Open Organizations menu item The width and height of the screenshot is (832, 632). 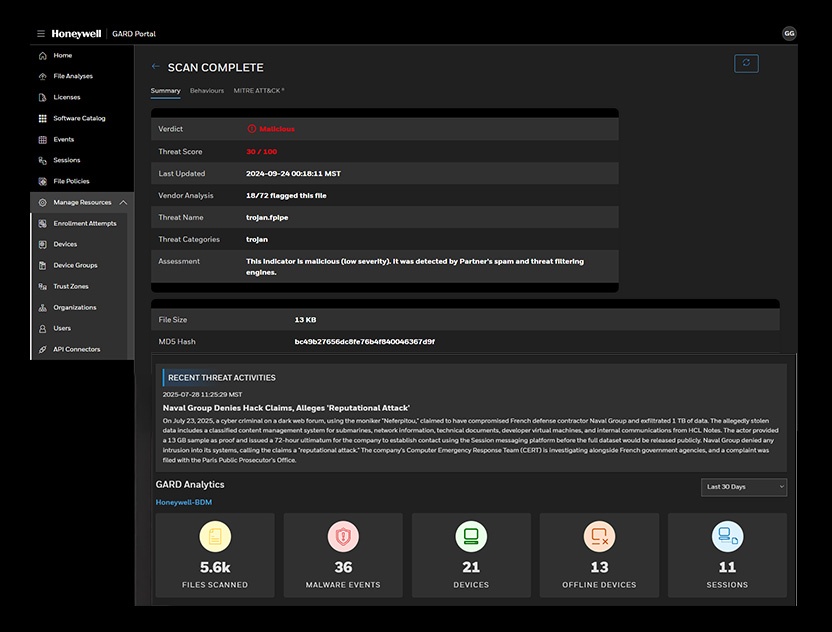(75, 308)
